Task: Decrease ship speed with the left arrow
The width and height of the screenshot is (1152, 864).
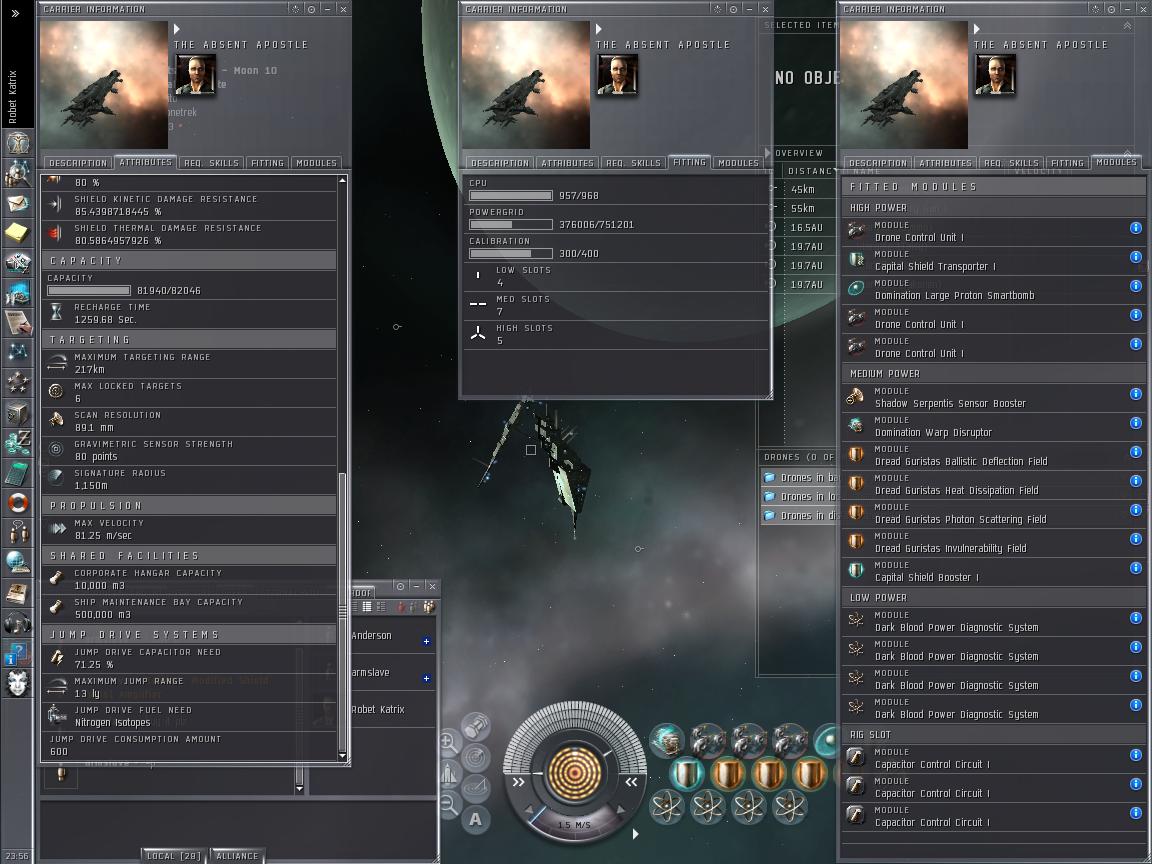Action: 529,810
